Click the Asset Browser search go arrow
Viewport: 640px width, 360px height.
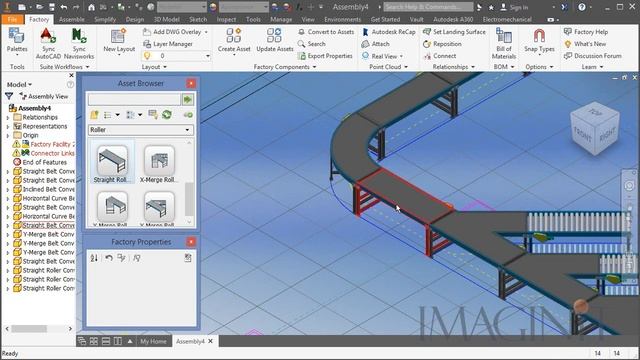coord(188,99)
